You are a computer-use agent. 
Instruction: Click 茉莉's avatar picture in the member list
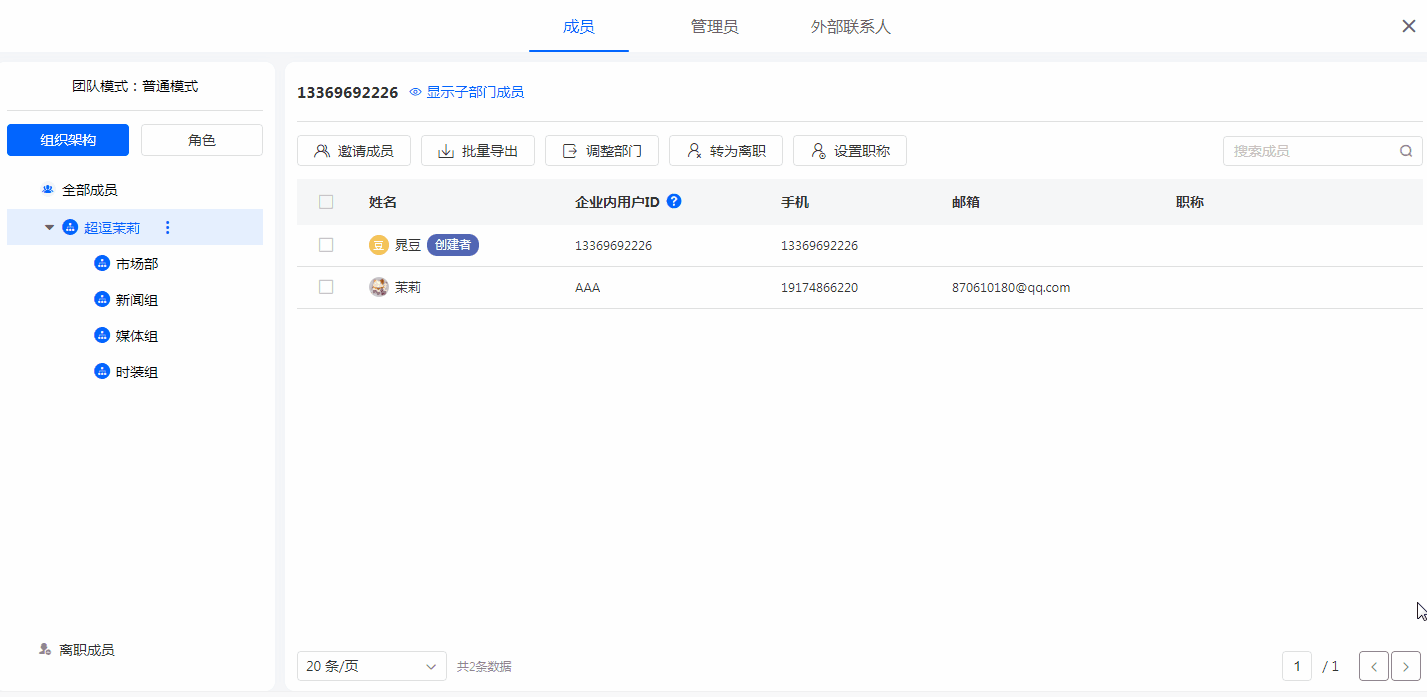click(x=379, y=287)
